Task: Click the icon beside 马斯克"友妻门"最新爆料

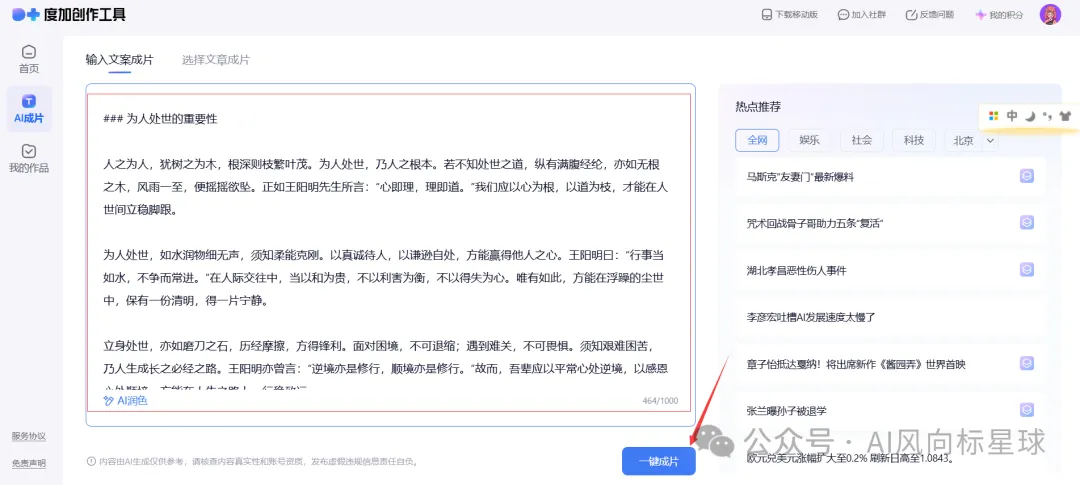Action: pos(1026,176)
